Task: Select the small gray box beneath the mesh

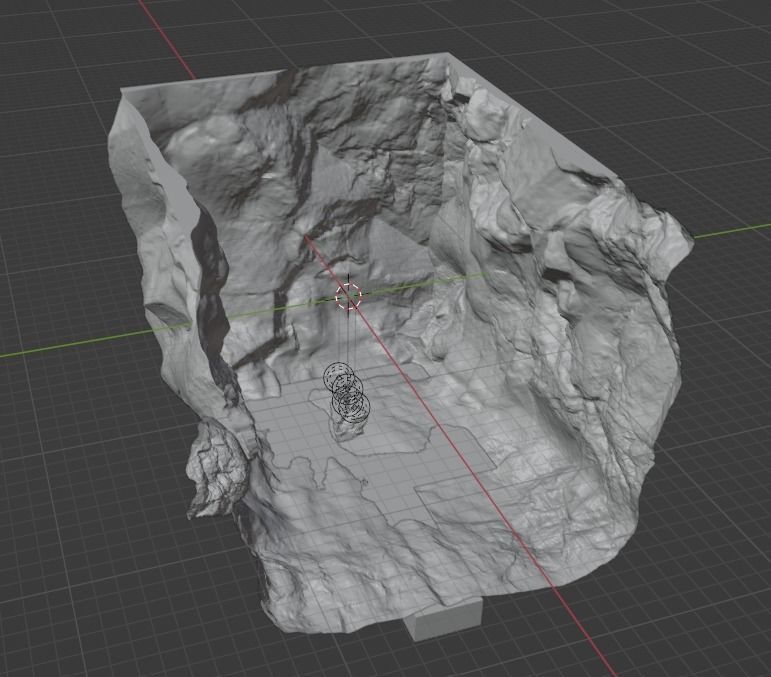Action: click(x=444, y=619)
